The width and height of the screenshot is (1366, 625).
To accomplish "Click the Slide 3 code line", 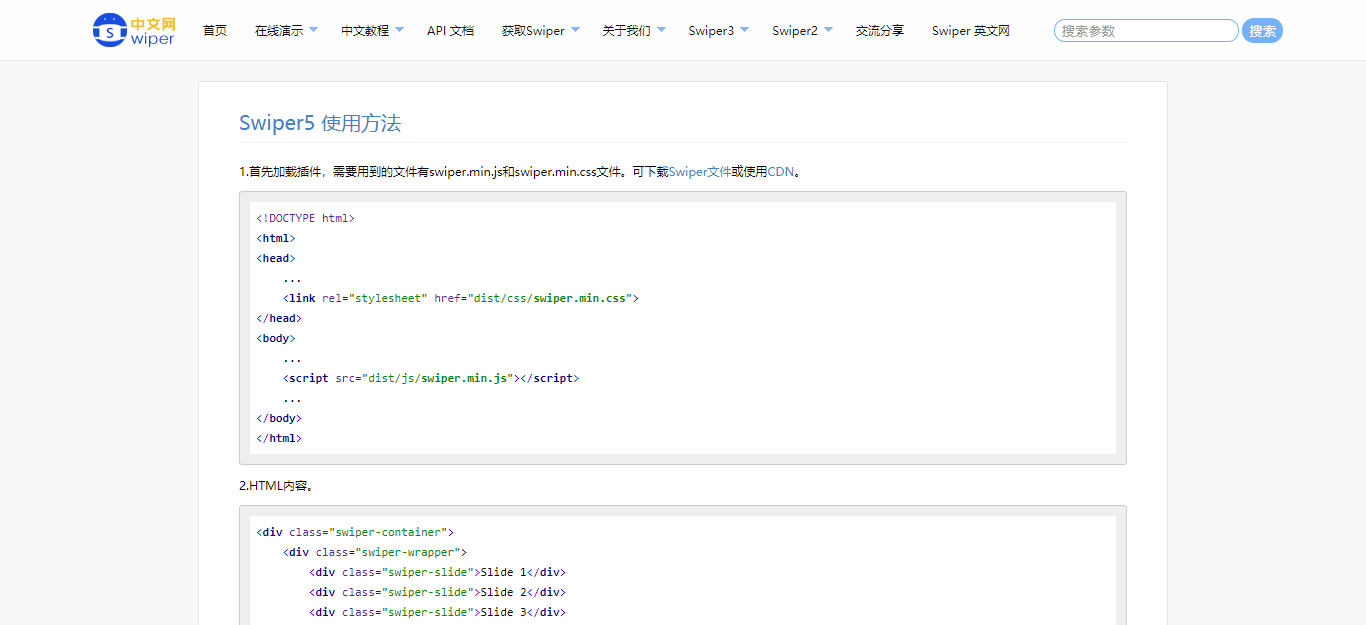I will (x=438, y=612).
